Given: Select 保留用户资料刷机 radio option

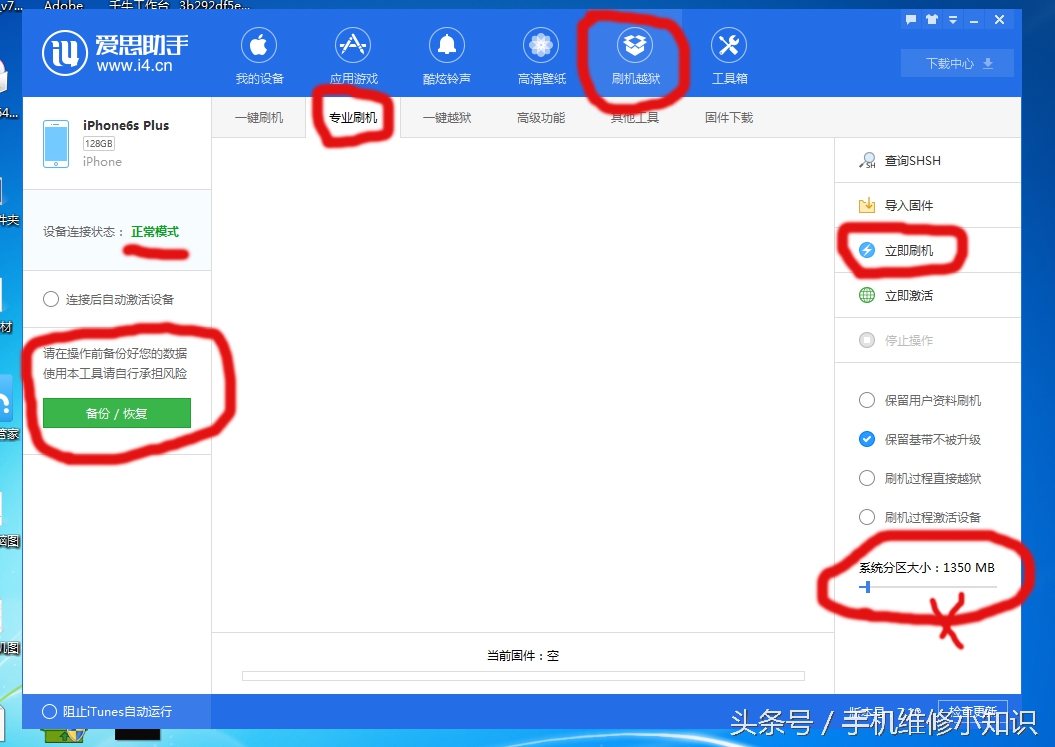Looking at the screenshot, I should [x=866, y=400].
